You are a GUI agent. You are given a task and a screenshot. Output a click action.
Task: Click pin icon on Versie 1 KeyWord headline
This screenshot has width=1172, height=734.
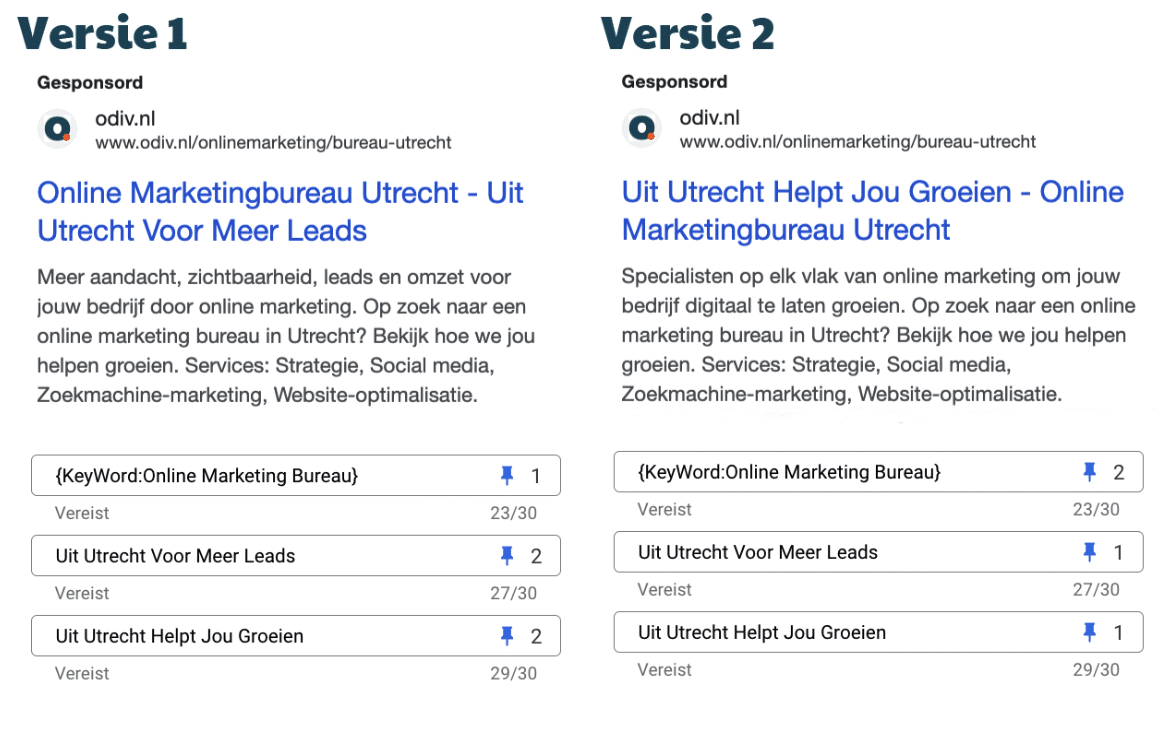pyautogui.click(x=507, y=476)
